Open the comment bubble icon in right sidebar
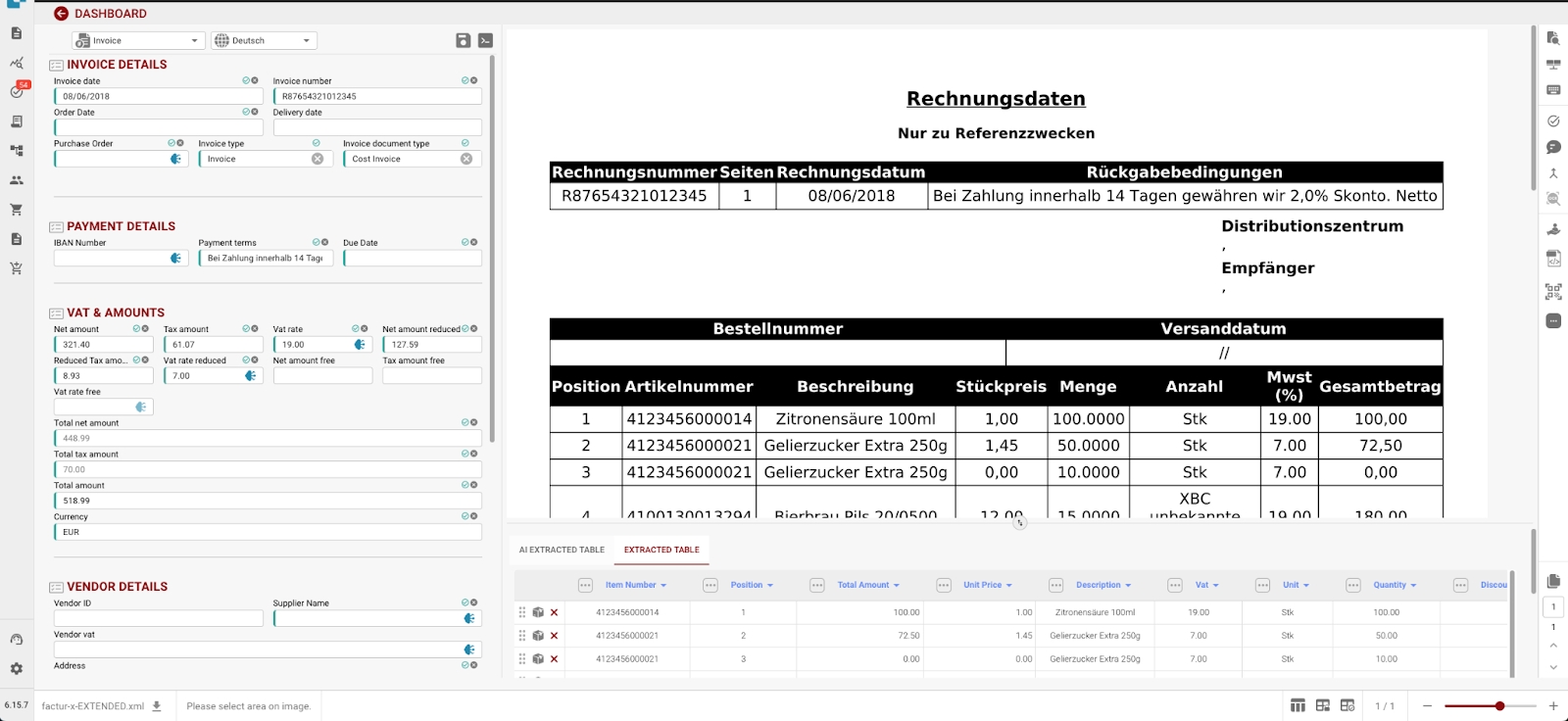The height and width of the screenshot is (721, 1568). pos(1553,147)
